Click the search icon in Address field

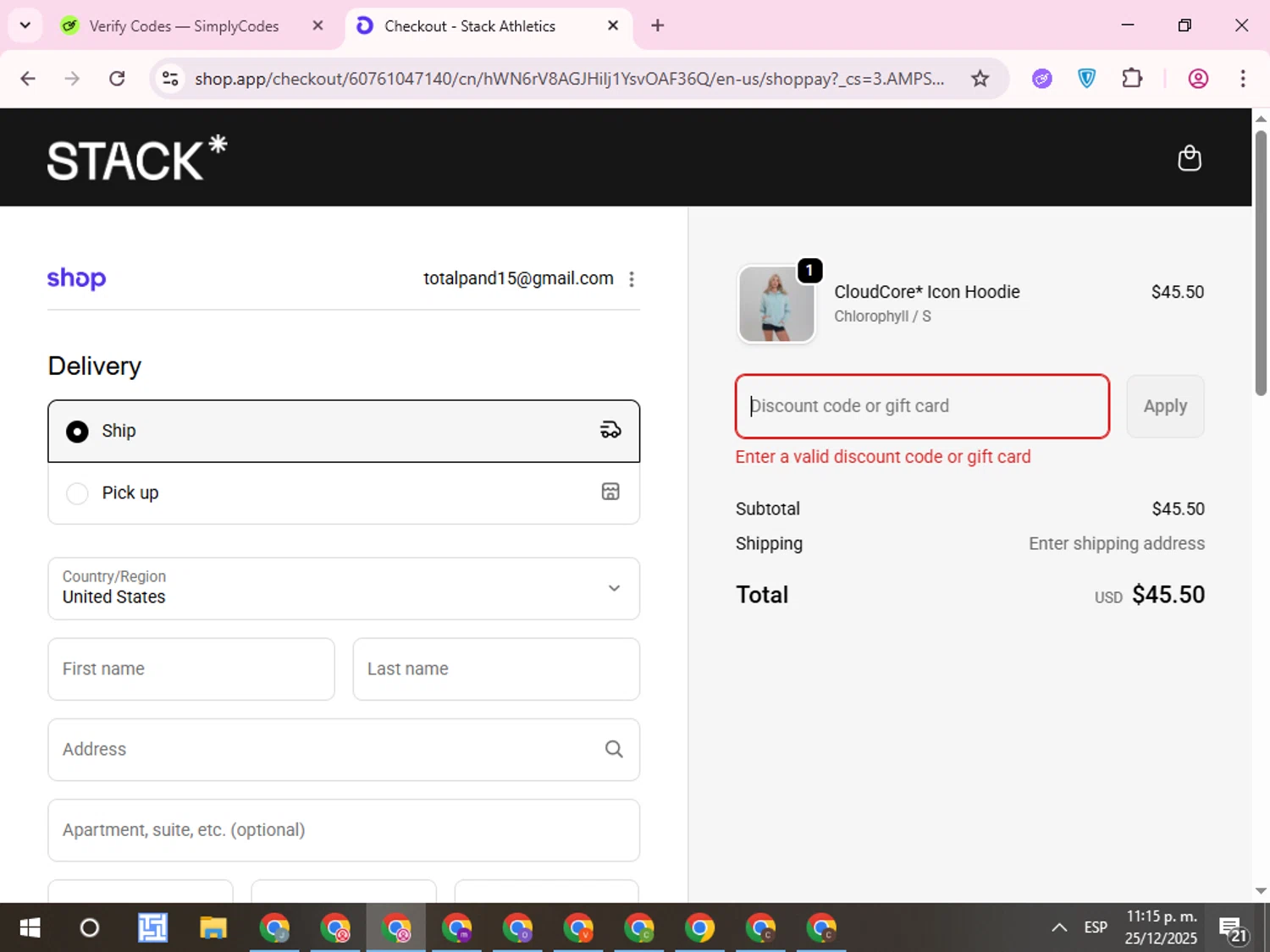[614, 749]
